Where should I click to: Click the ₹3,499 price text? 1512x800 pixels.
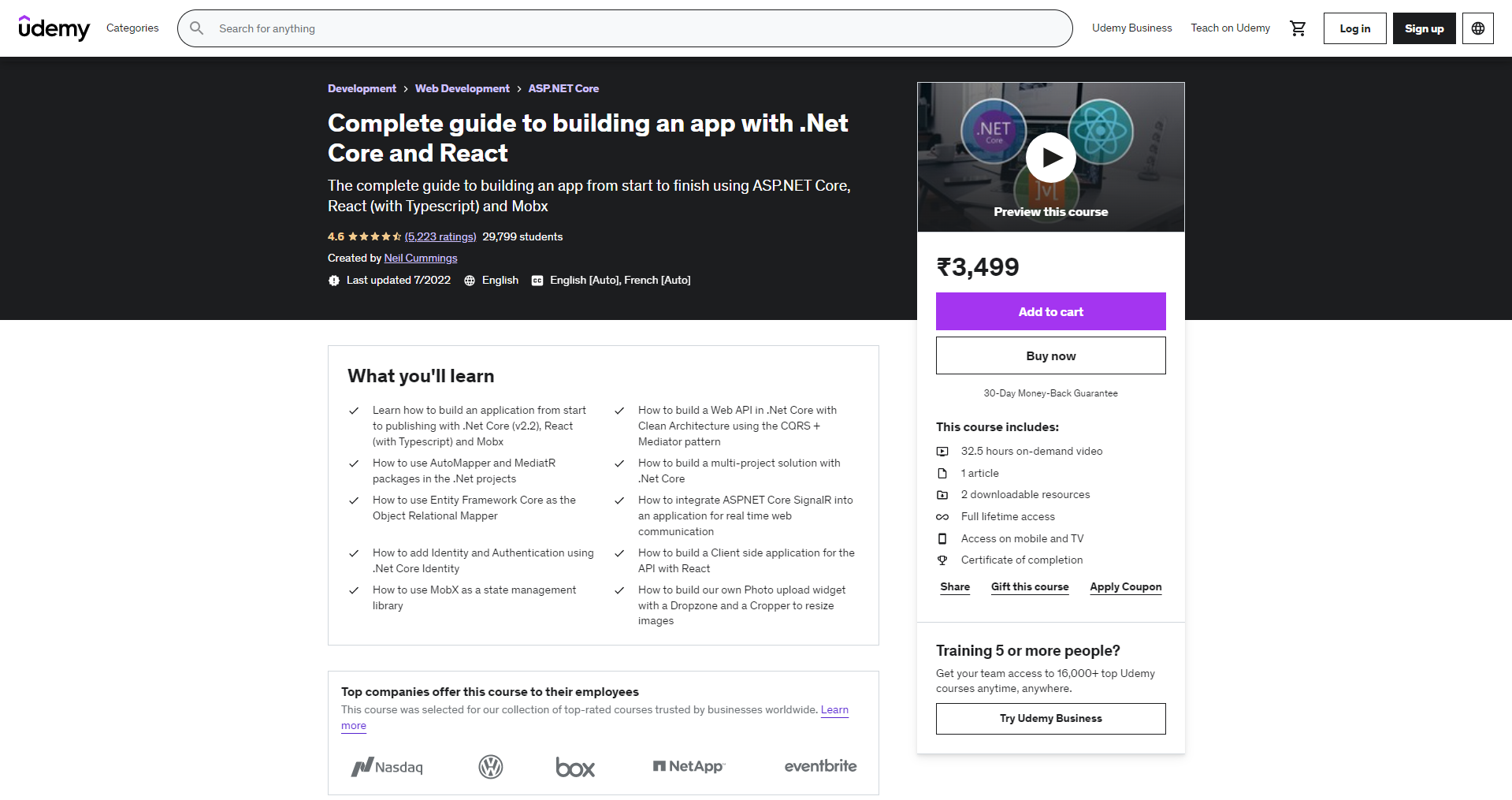tap(977, 267)
